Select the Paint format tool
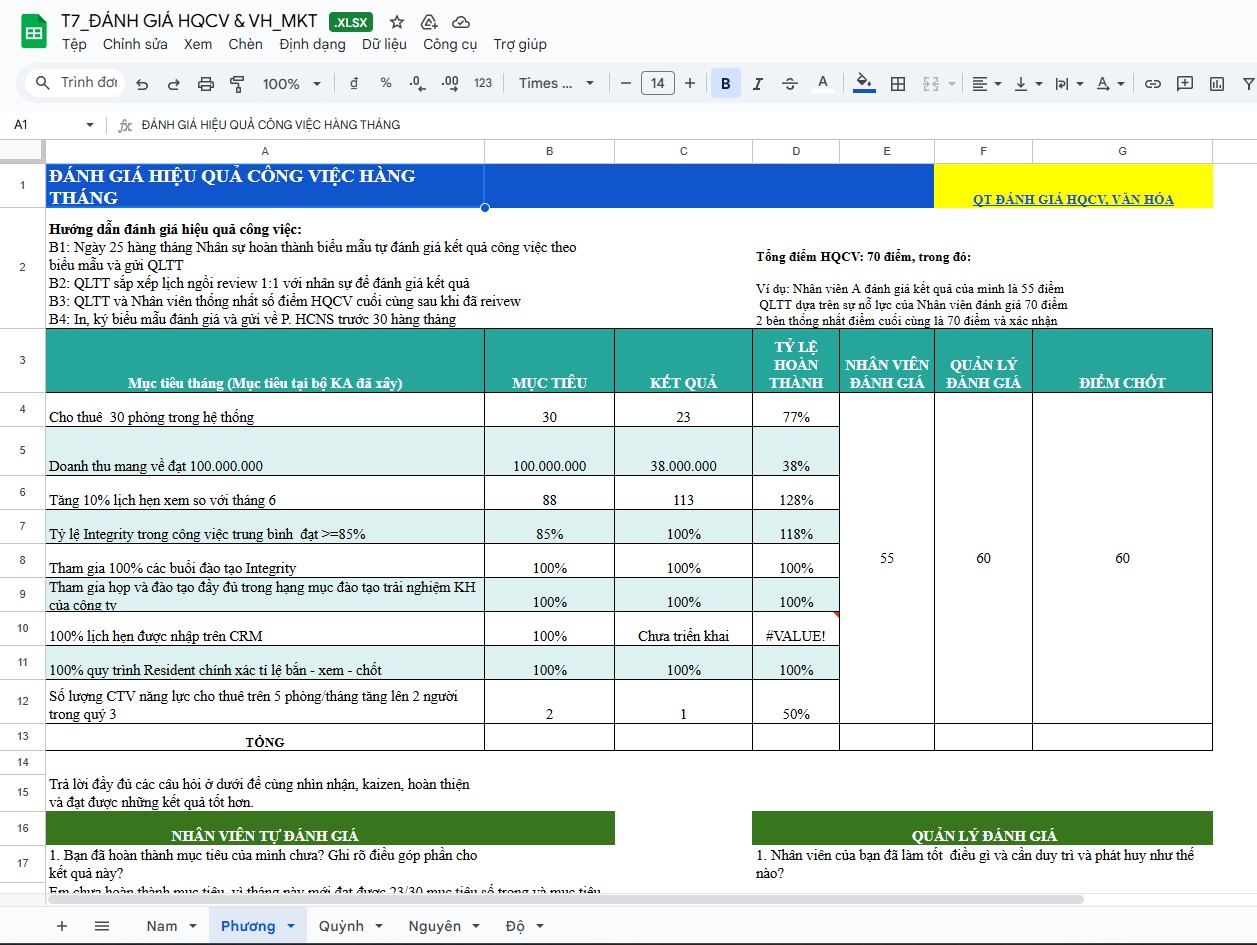Screen dimensions: 1257x945 237,84
